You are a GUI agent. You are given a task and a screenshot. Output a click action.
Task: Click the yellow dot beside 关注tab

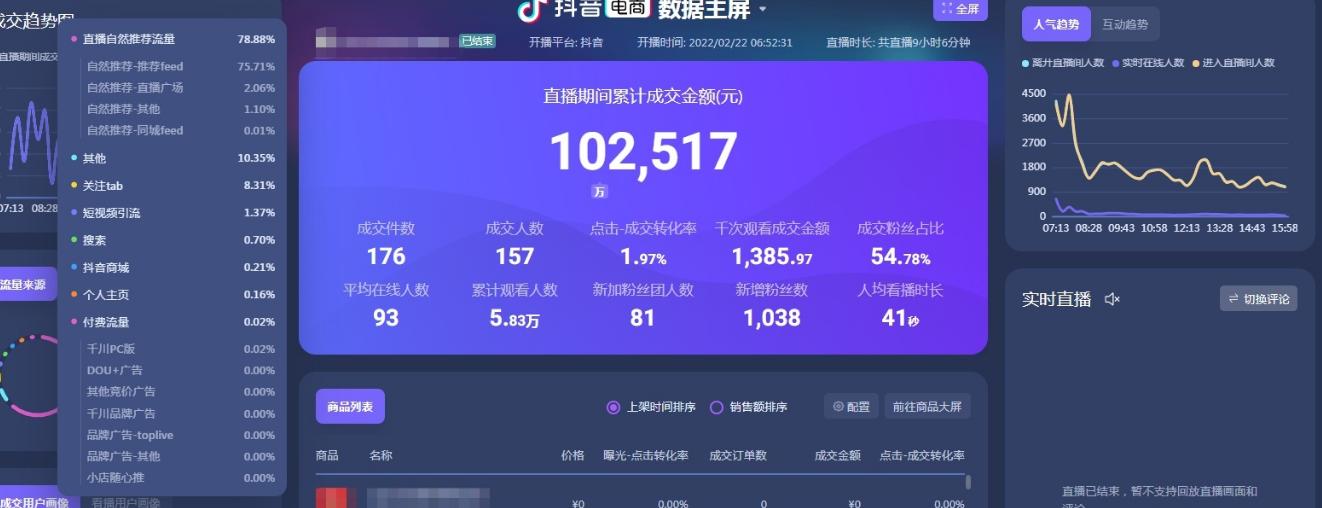pos(74,185)
